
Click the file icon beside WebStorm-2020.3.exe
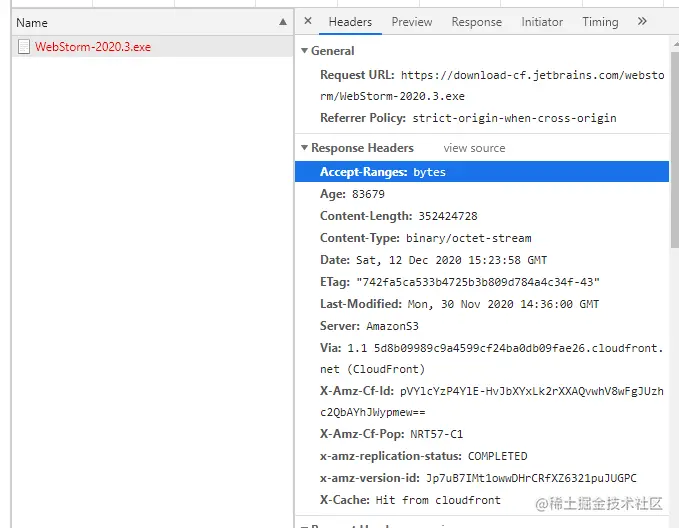(24, 46)
